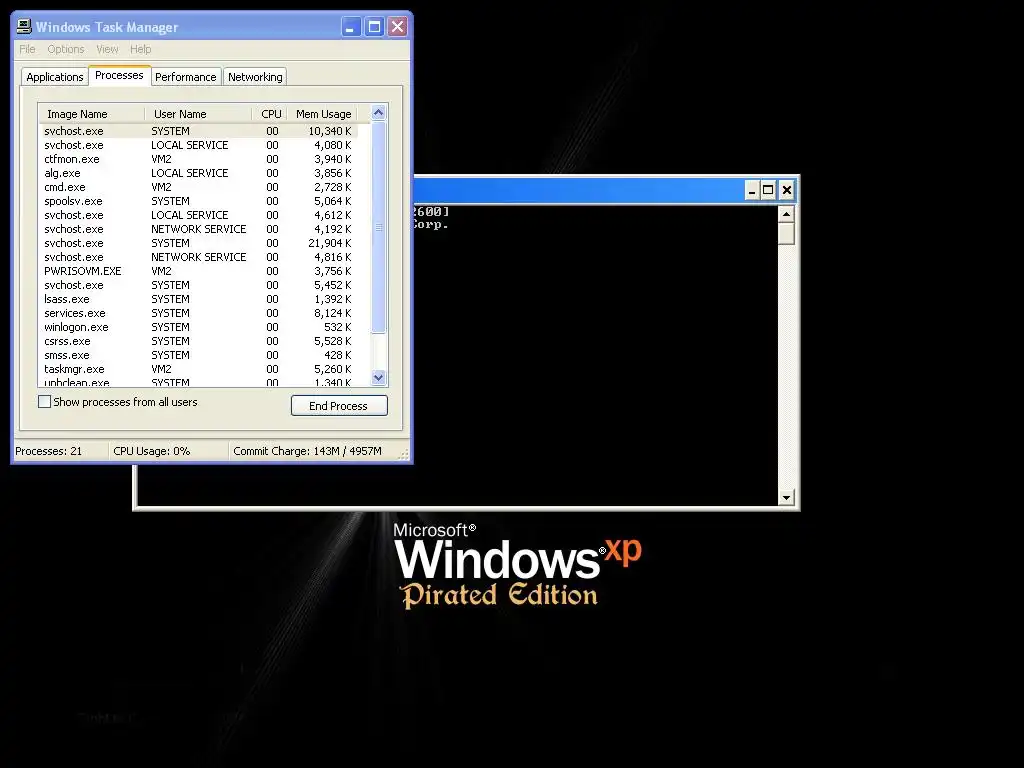Select the csrss.exe process

pos(198,342)
